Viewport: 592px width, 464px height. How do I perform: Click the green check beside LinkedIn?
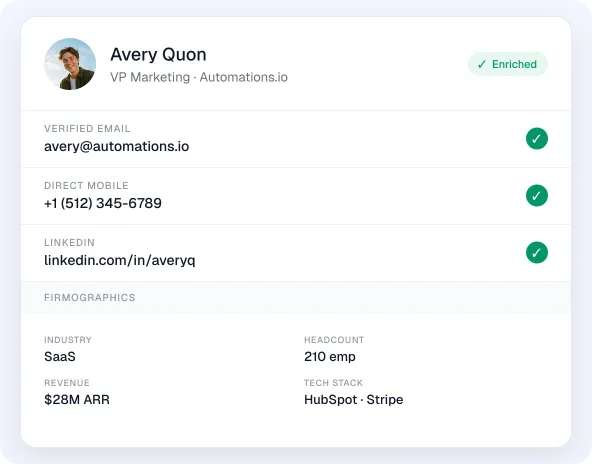[x=536, y=253]
